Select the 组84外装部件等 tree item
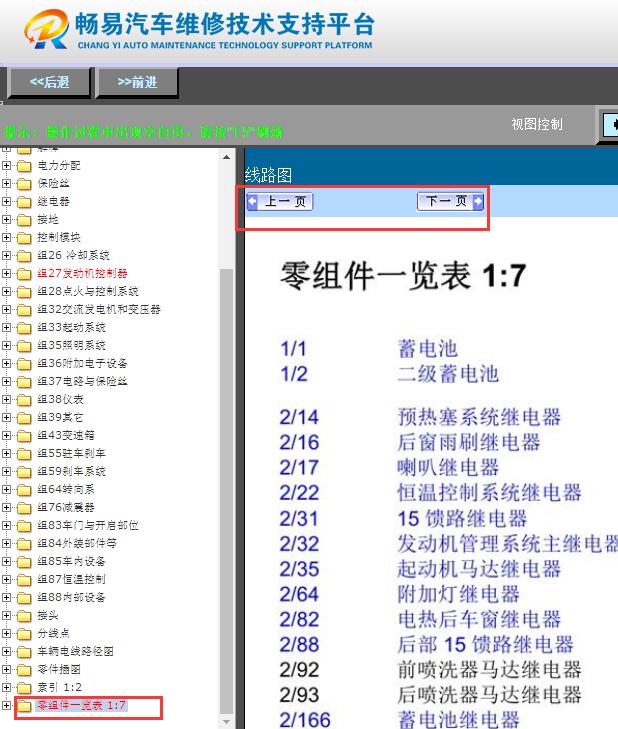The height and width of the screenshot is (729, 618). pyautogui.click(x=77, y=543)
